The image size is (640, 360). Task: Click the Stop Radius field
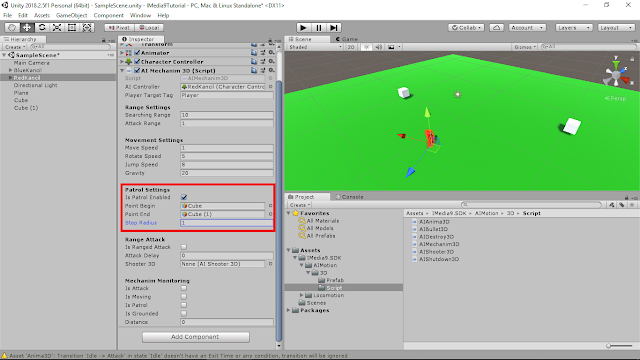click(227, 222)
